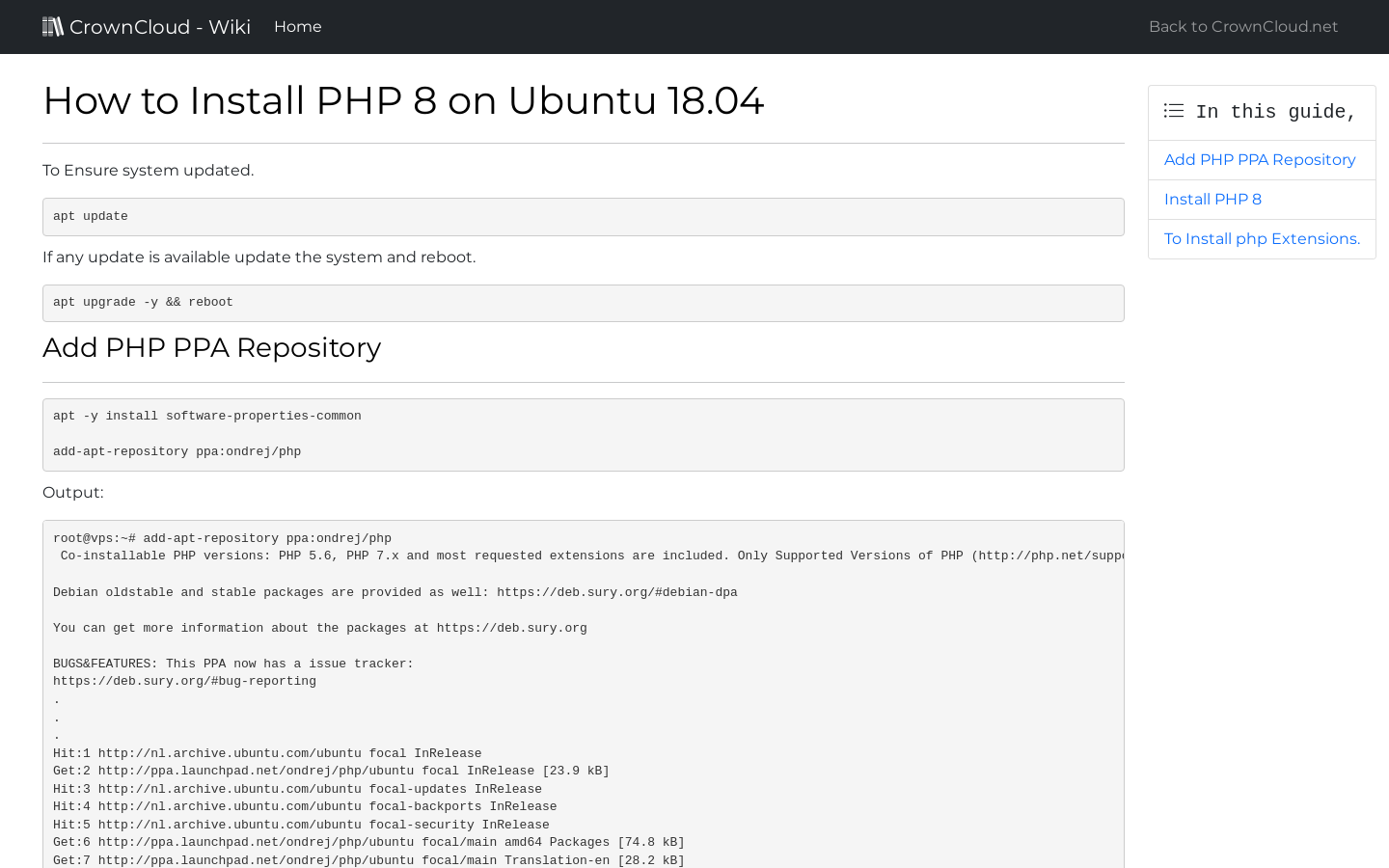Follow the 'Back to CrownCloud.net' link
This screenshot has width=1389, height=868.
click(1242, 27)
